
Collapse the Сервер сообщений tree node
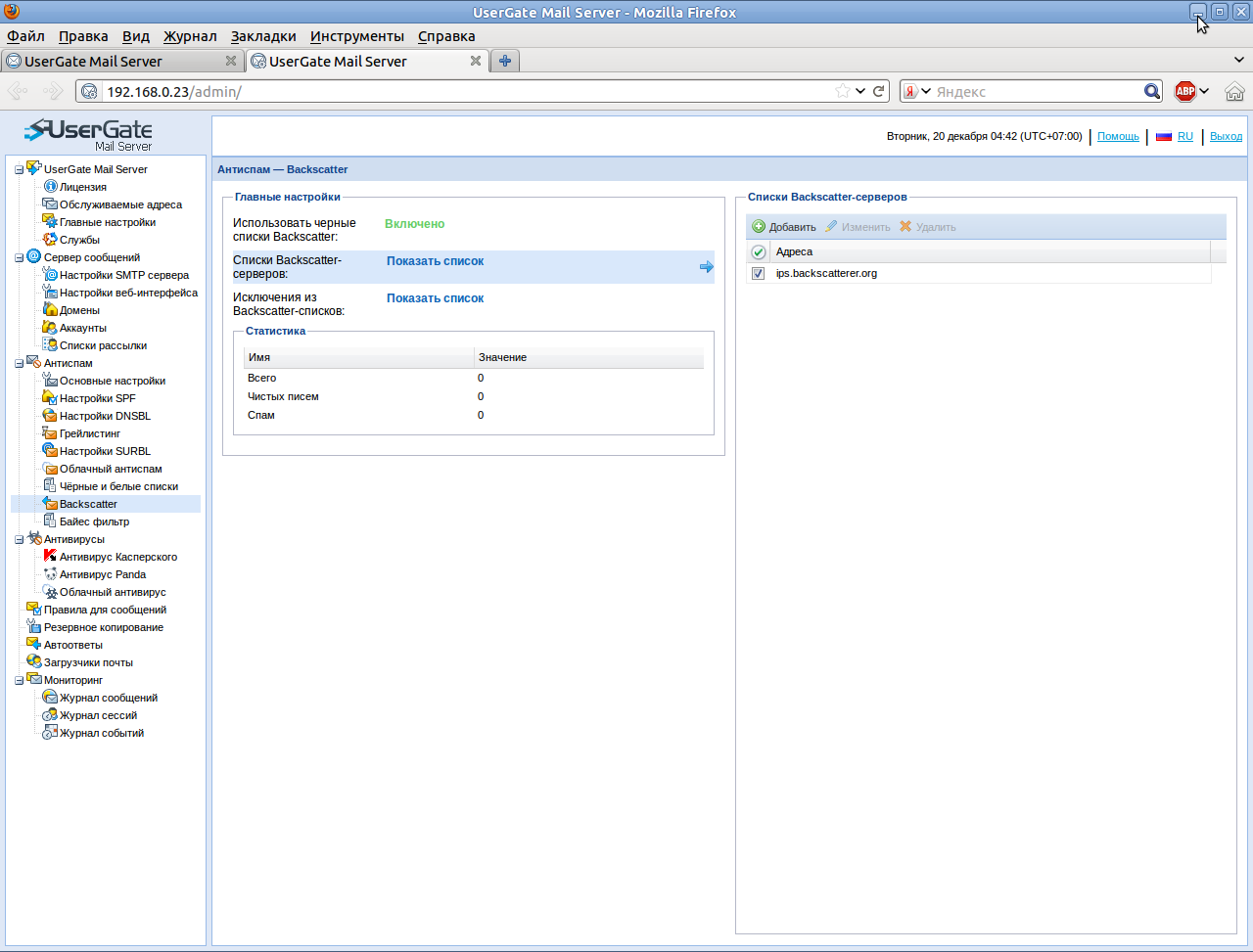tap(19, 258)
